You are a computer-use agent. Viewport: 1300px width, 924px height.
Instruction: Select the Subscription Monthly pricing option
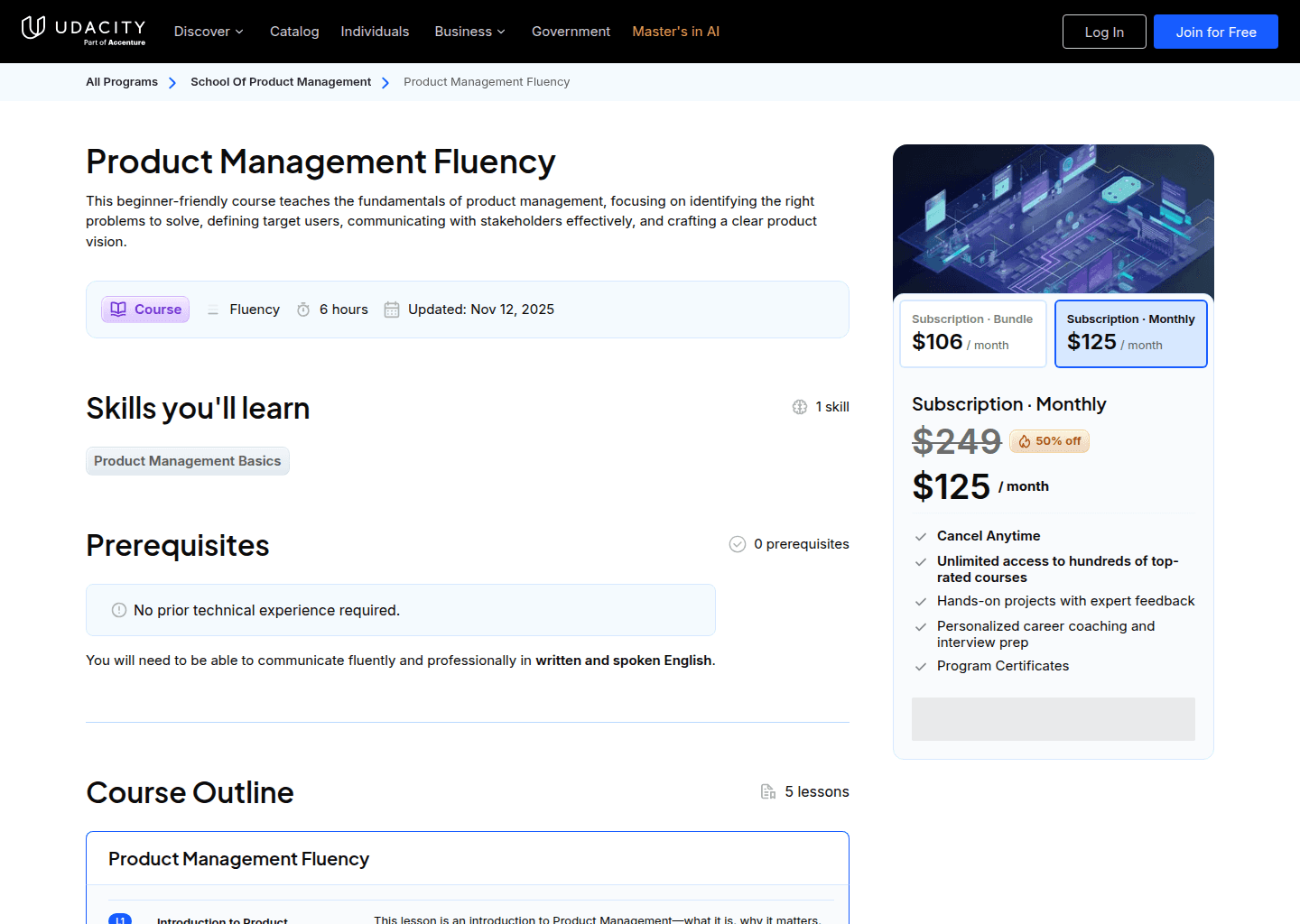pyautogui.click(x=1130, y=334)
